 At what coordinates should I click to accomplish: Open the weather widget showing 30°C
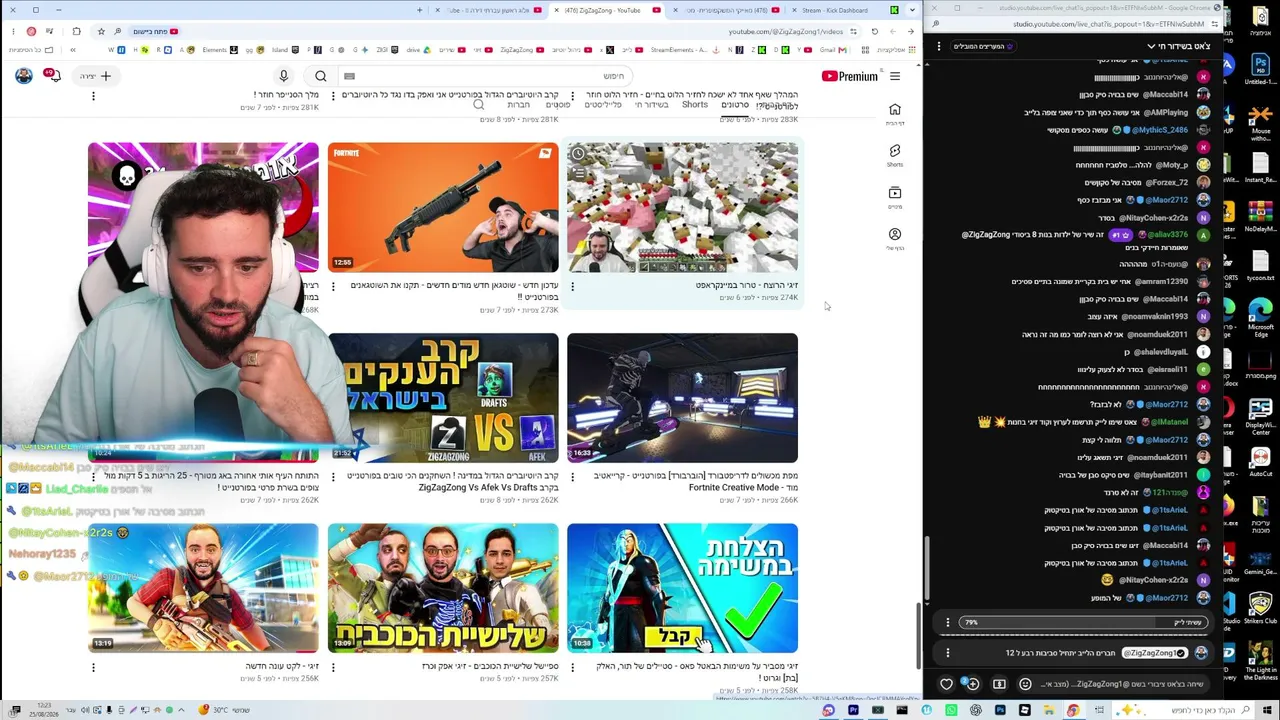225,711
